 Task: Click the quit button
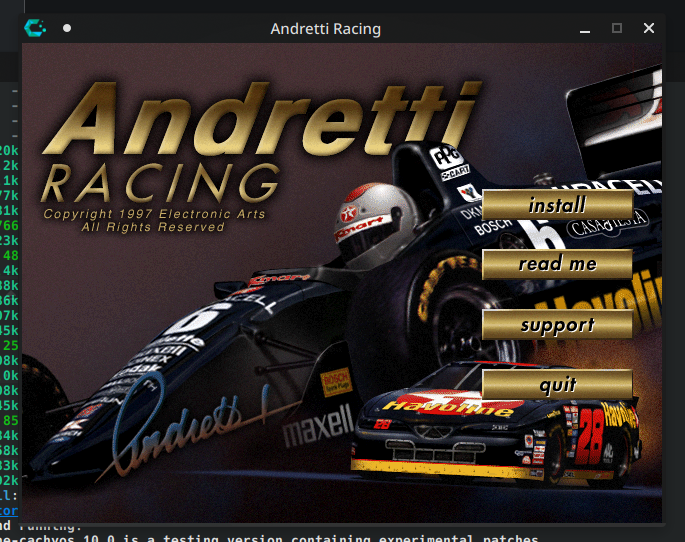click(x=557, y=384)
